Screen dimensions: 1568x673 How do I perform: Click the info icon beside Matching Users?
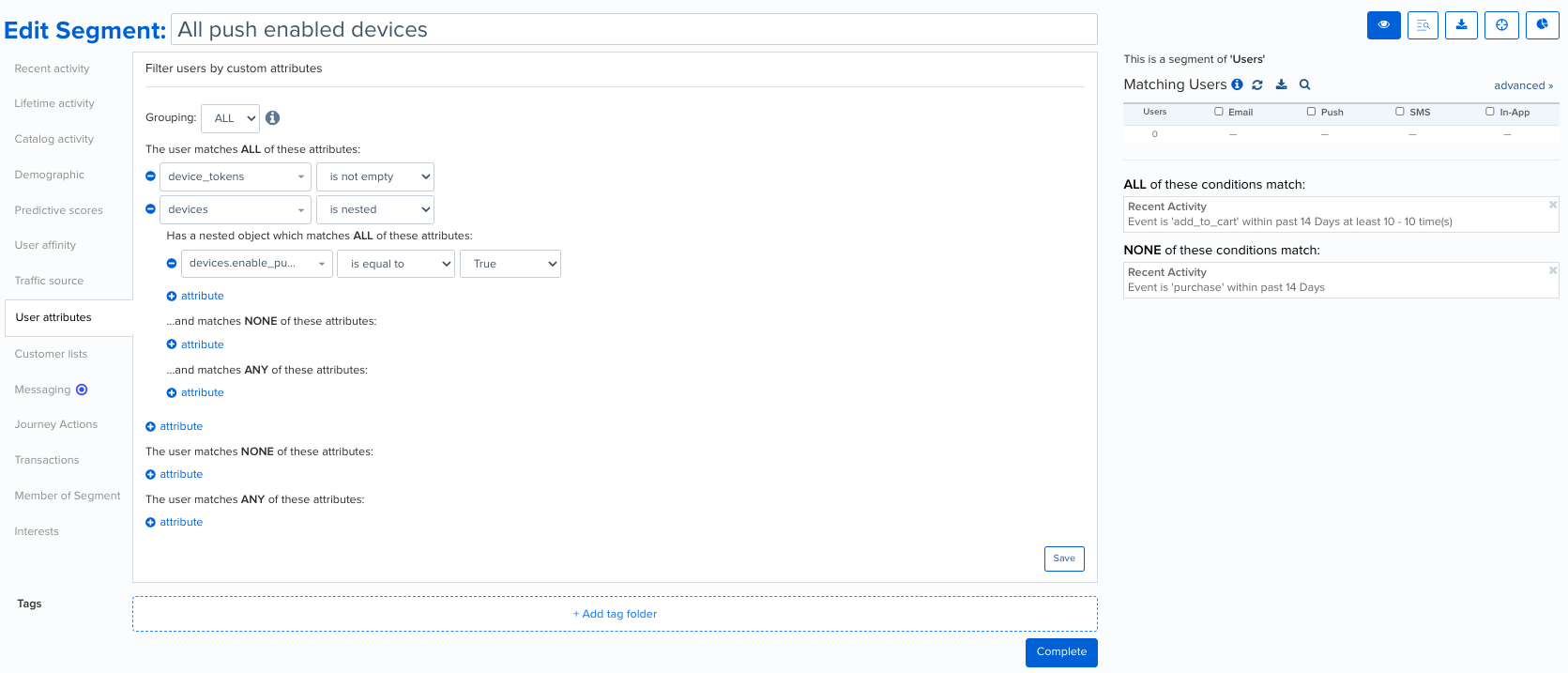point(1237,84)
